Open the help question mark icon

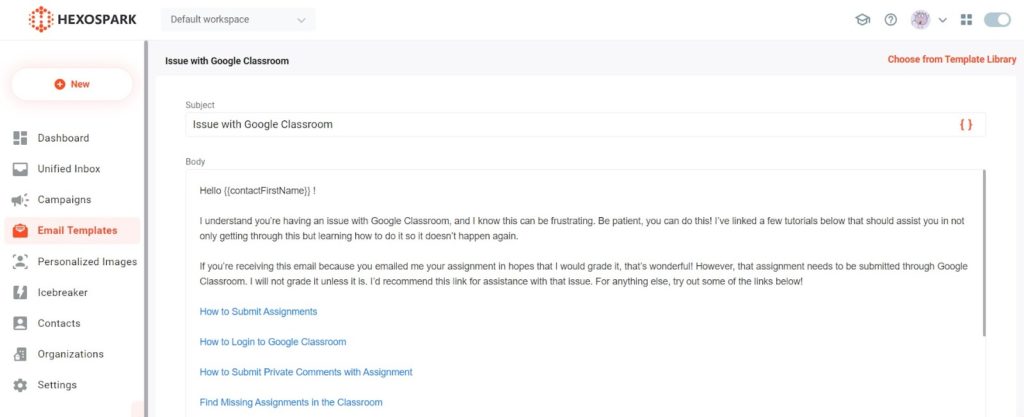(890, 20)
